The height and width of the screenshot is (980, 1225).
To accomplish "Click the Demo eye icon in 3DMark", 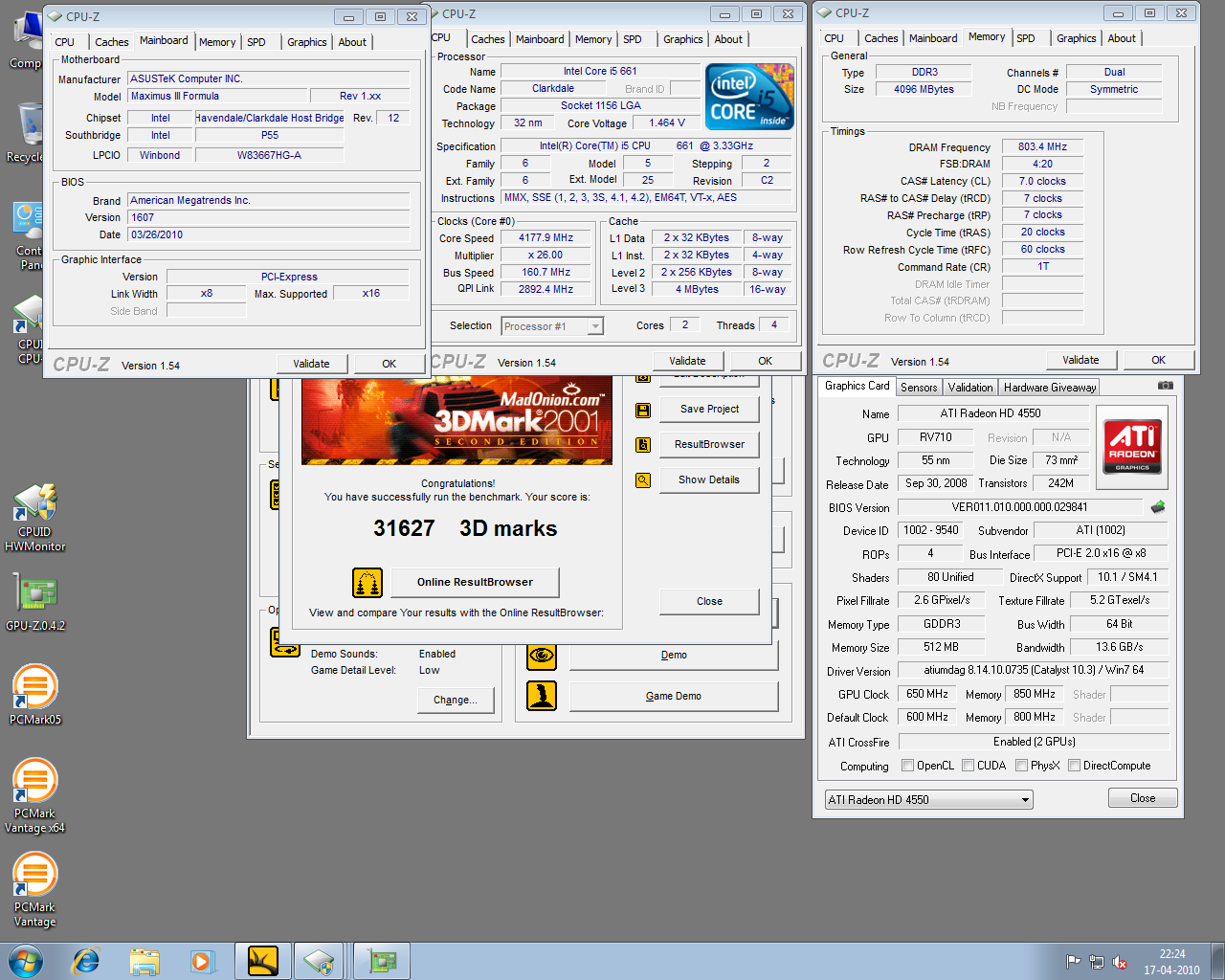I will tap(542, 656).
